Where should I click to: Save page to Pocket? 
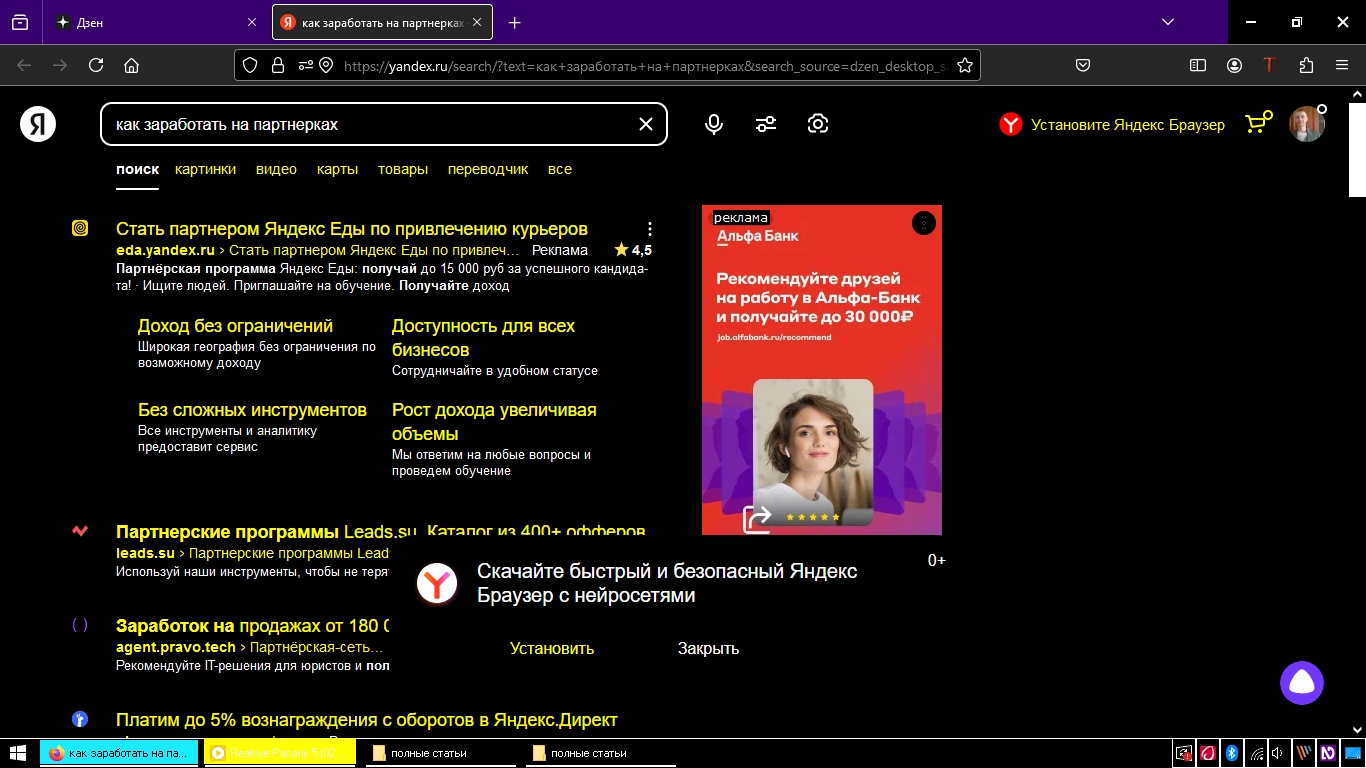click(1083, 65)
